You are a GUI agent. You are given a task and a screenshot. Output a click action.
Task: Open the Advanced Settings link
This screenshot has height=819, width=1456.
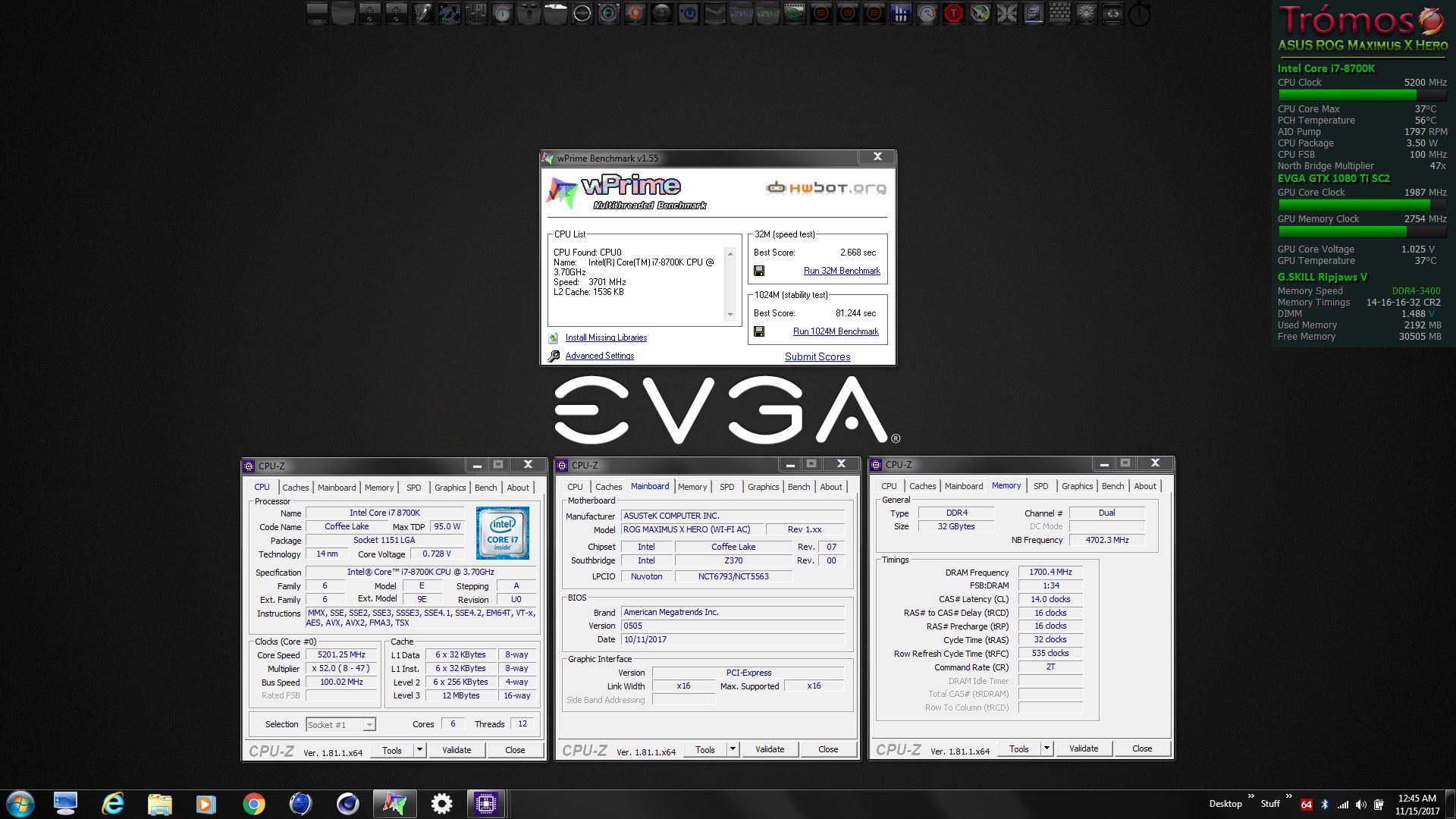click(x=599, y=356)
